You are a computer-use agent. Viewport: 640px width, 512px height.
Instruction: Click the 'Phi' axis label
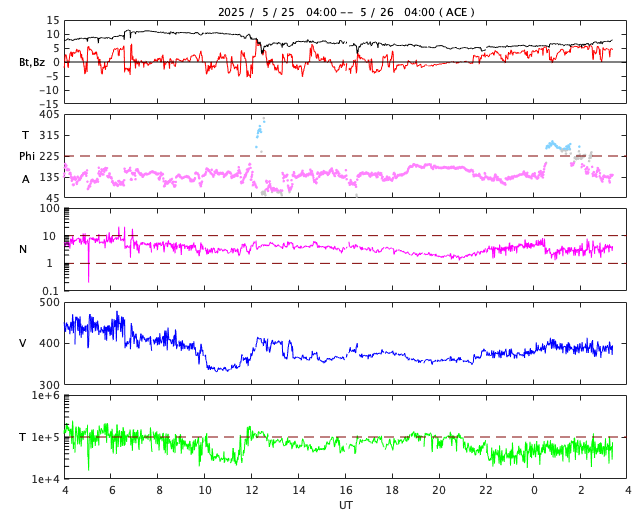(27, 156)
